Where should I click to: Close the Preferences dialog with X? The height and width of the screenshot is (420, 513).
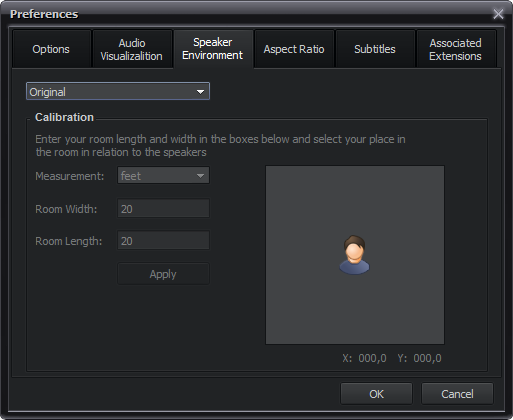coord(498,14)
